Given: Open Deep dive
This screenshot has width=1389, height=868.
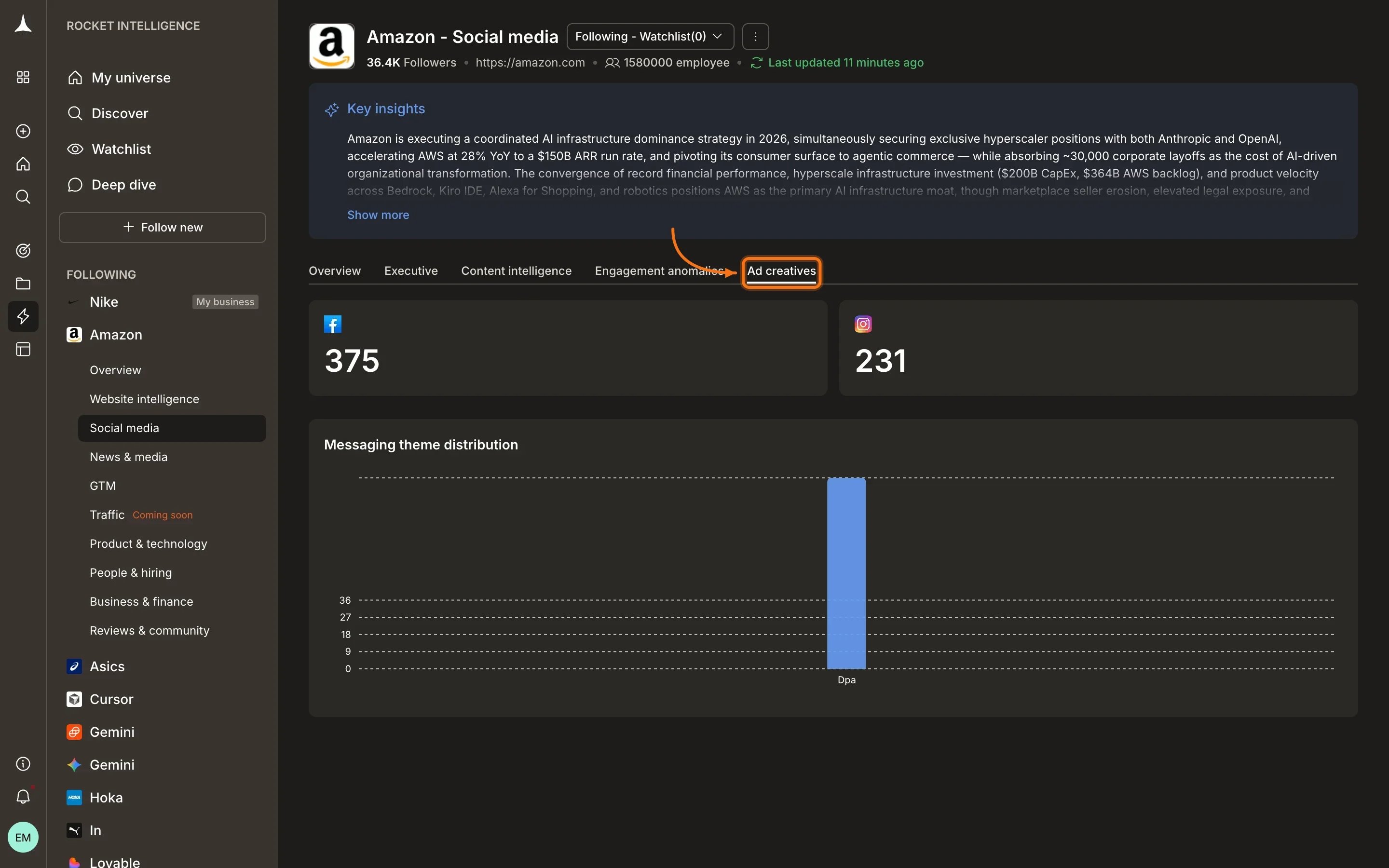Looking at the screenshot, I should (x=123, y=185).
